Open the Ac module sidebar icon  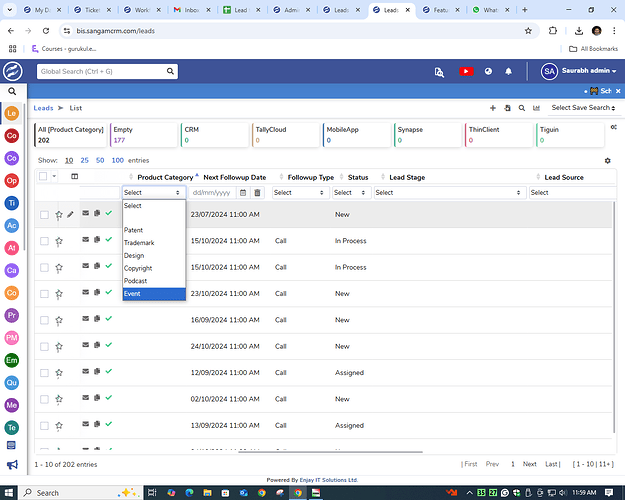point(12,225)
